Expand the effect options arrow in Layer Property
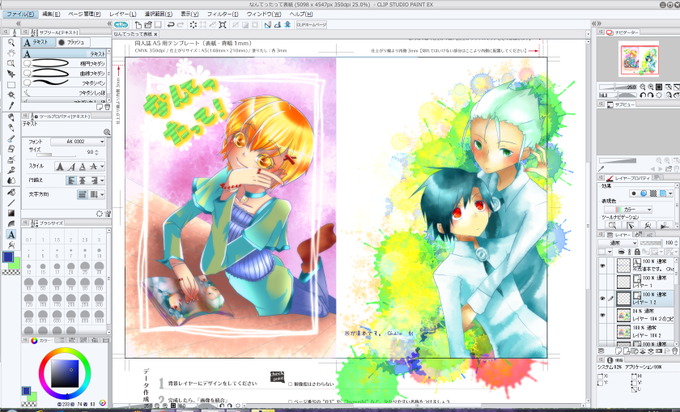 click(671, 193)
